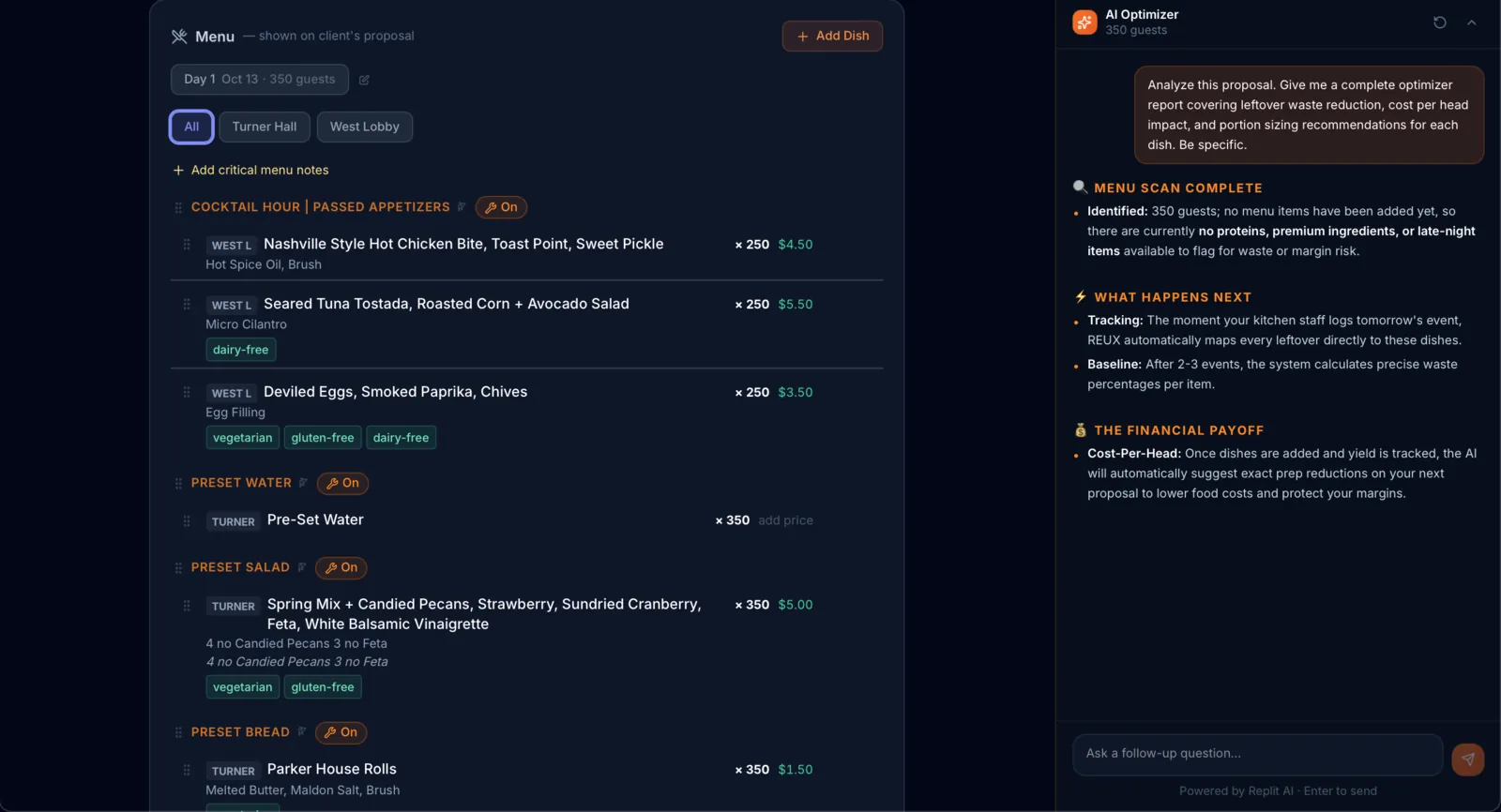Screen dimensions: 1501x812
Task: Click small edit icon after Preset Salad heading
Action: (302, 567)
